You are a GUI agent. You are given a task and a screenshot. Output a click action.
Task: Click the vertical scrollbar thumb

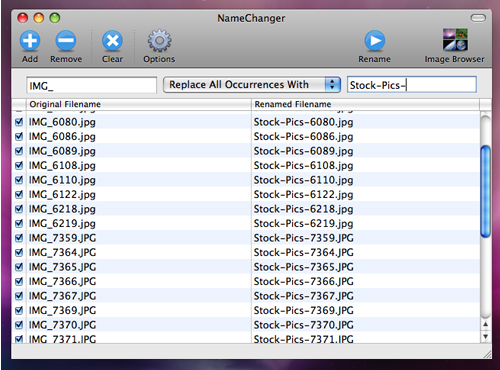tap(486, 192)
